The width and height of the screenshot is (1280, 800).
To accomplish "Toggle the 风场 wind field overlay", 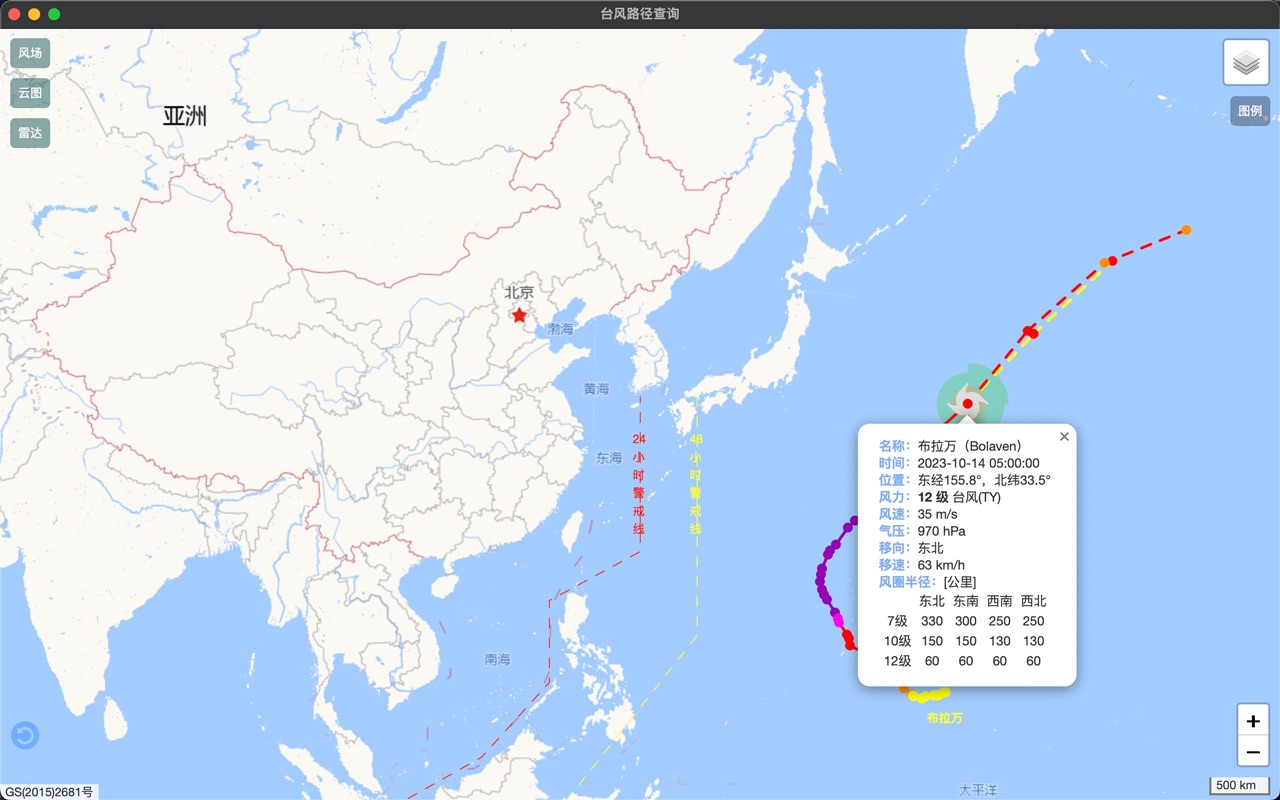I will (30, 53).
